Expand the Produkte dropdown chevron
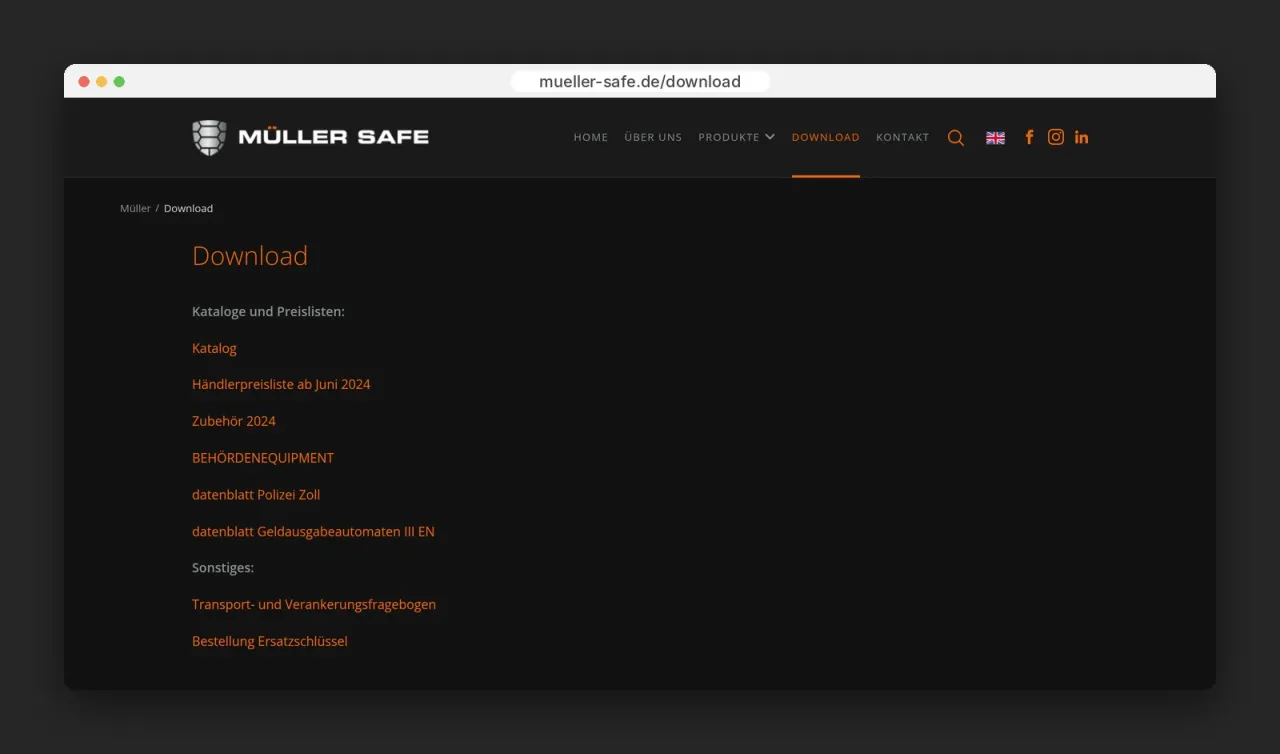Viewport: 1280px width, 754px height. click(x=770, y=137)
